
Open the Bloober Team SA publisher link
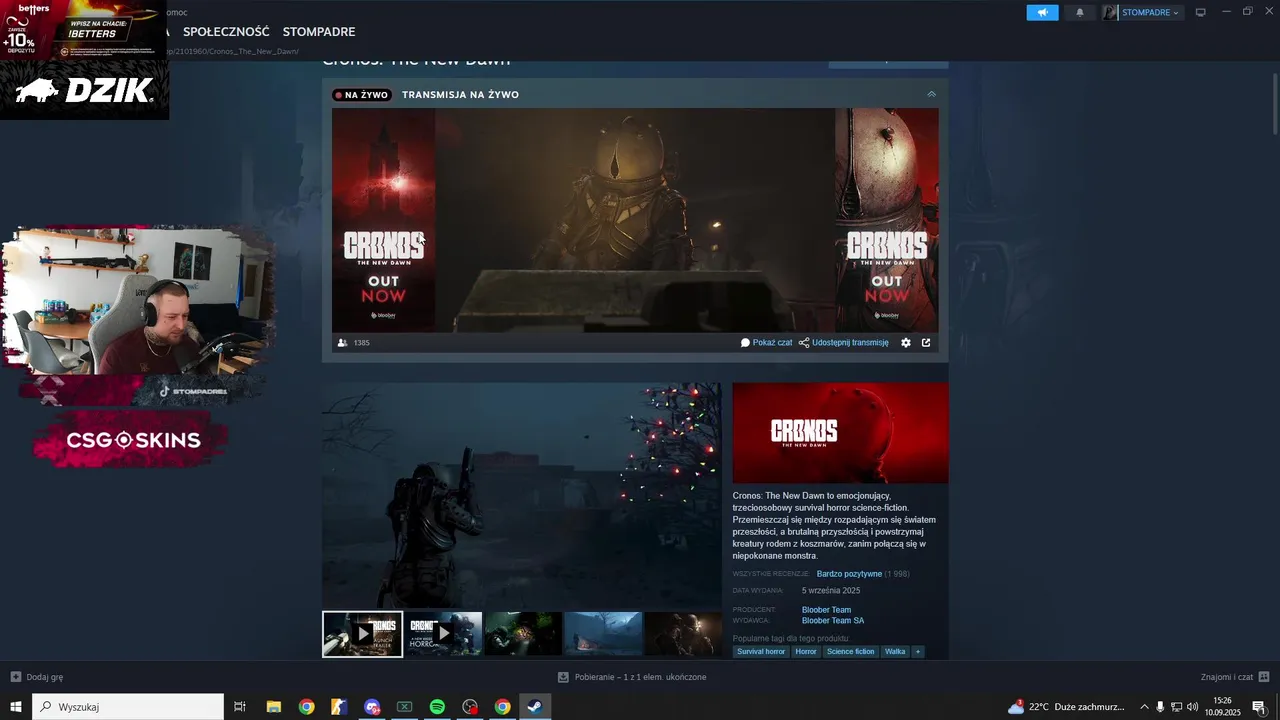[x=833, y=621]
